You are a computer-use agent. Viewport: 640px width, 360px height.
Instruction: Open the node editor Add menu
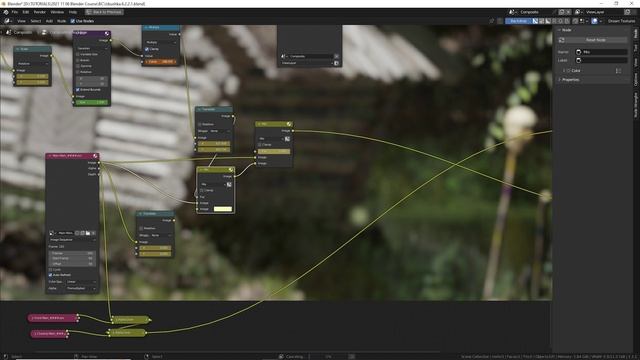(49, 21)
